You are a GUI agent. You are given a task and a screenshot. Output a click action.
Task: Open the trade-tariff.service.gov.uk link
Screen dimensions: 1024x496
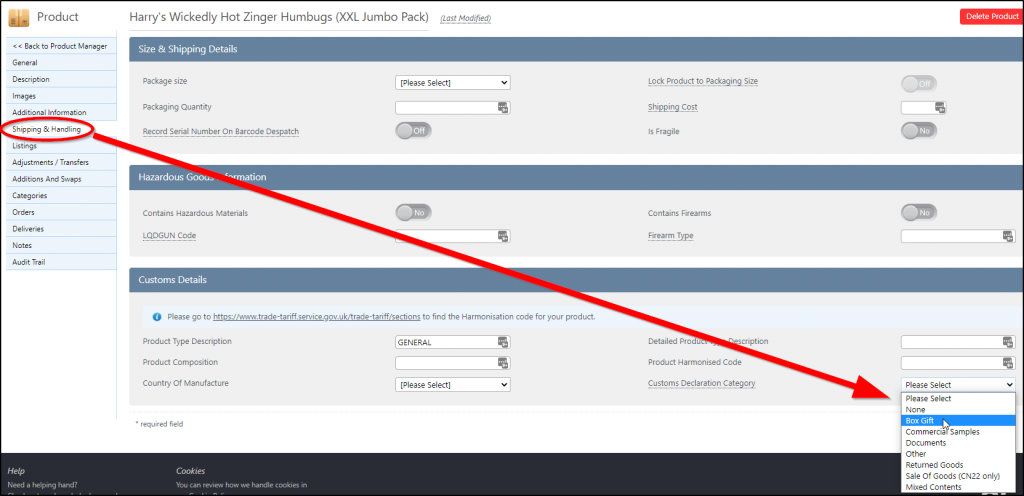316,317
